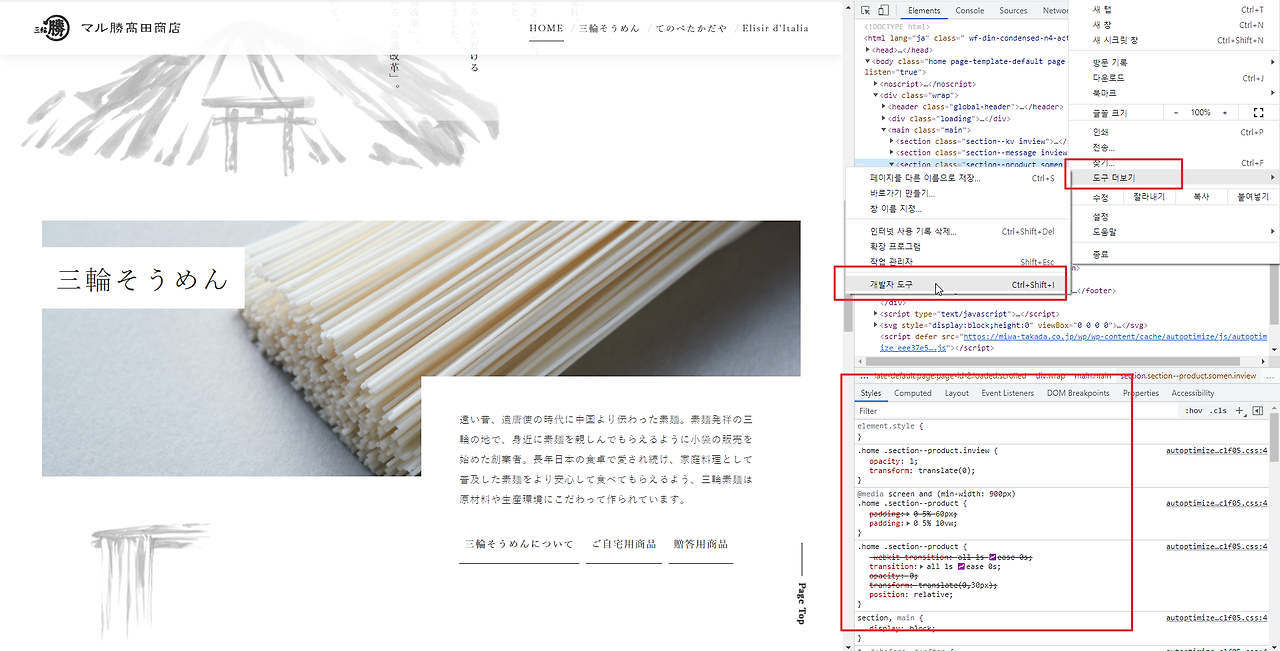The width and height of the screenshot is (1280, 651).
Task: Select 인터넷 사용 기록 삭제
Action: [957, 231]
